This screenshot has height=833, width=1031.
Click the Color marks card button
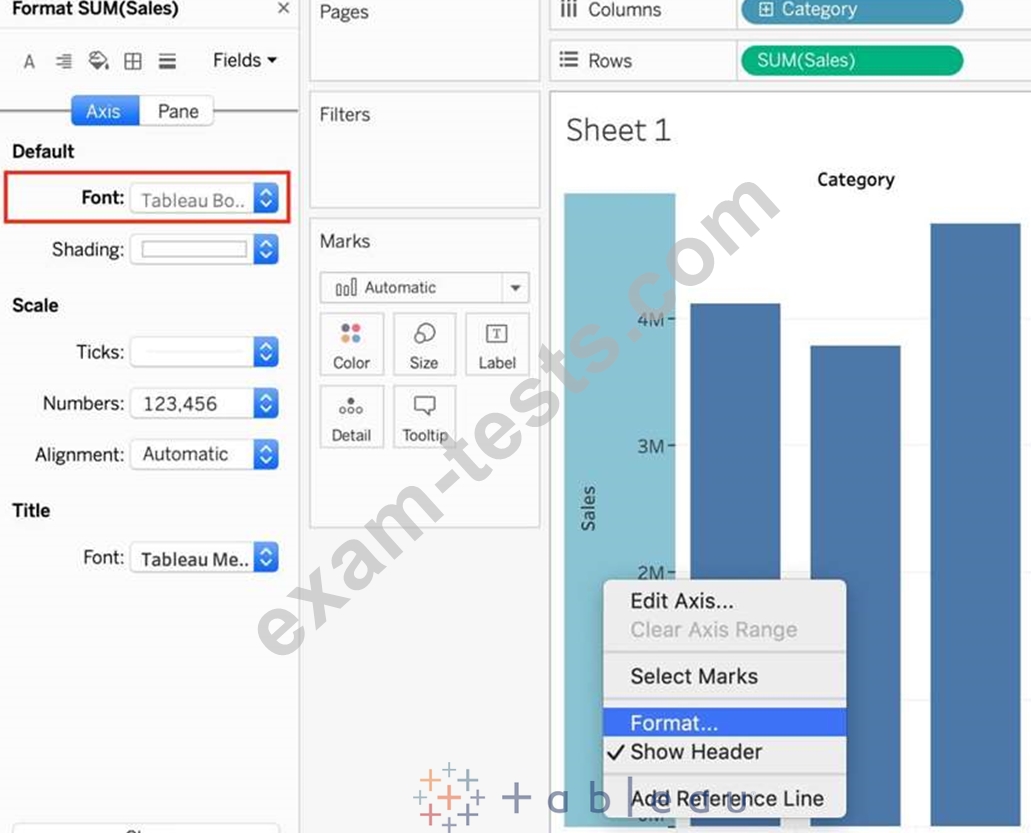[x=351, y=345]
